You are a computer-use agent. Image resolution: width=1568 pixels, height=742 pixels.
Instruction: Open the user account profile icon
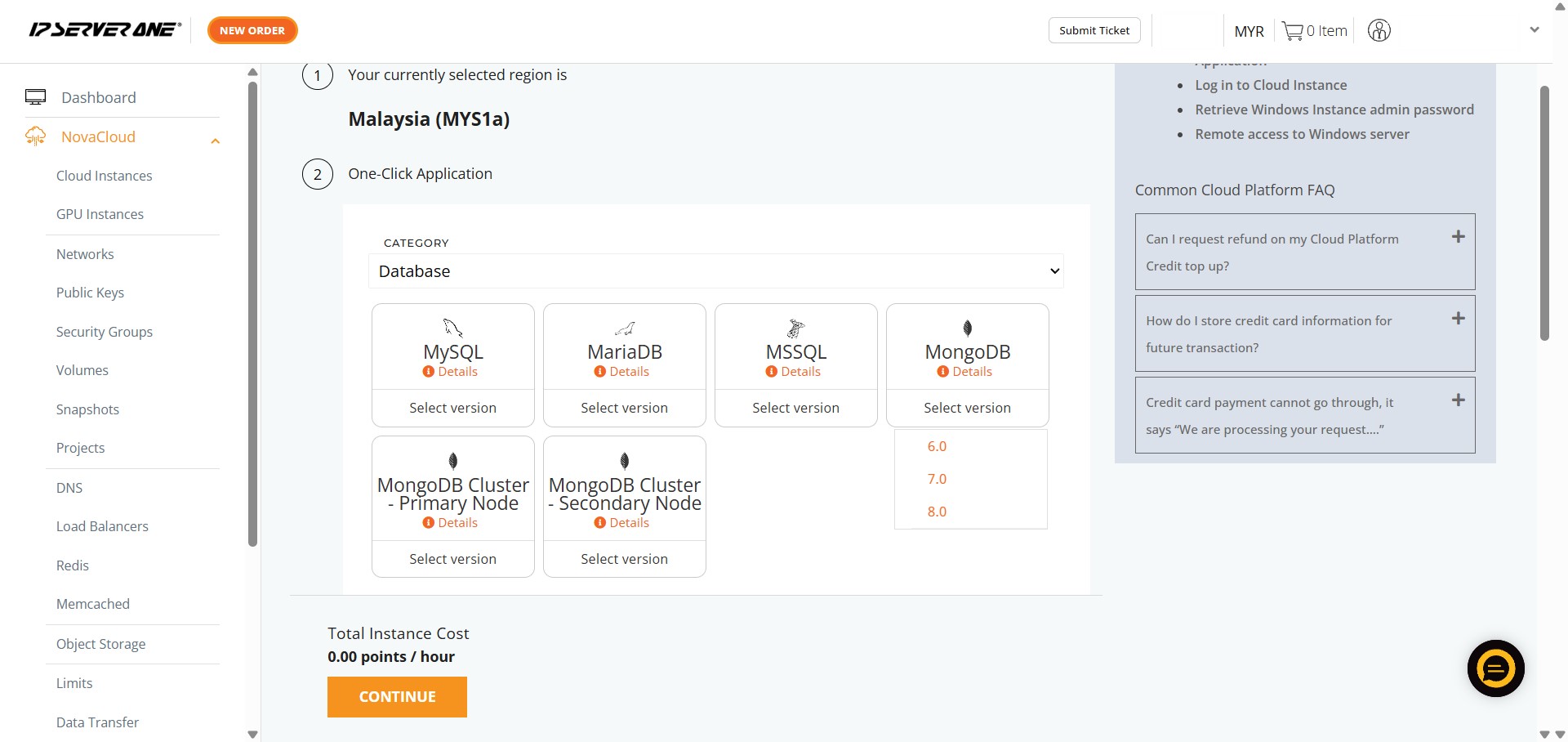(1379, 31)
